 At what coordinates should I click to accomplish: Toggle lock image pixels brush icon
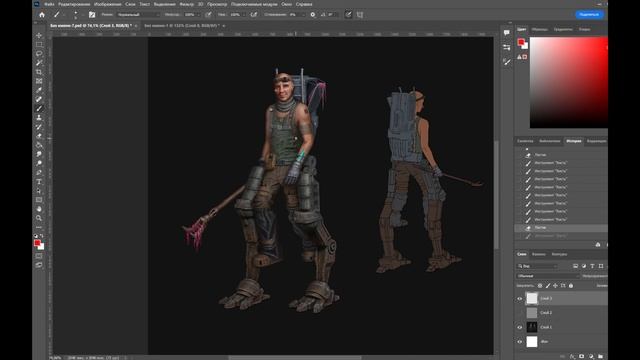click(x=548, y=286)
